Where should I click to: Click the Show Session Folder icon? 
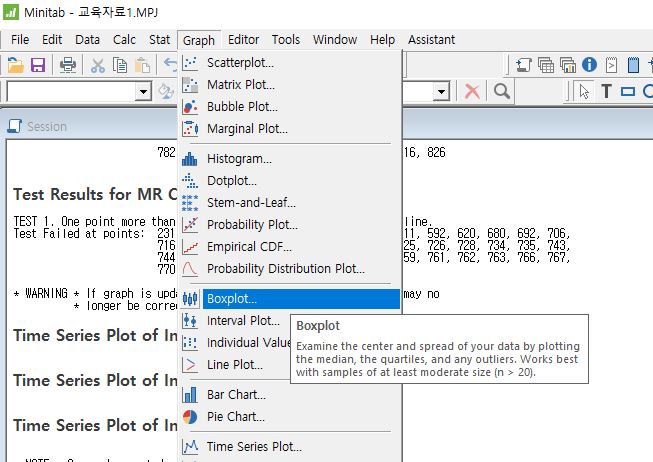[523, 65]
